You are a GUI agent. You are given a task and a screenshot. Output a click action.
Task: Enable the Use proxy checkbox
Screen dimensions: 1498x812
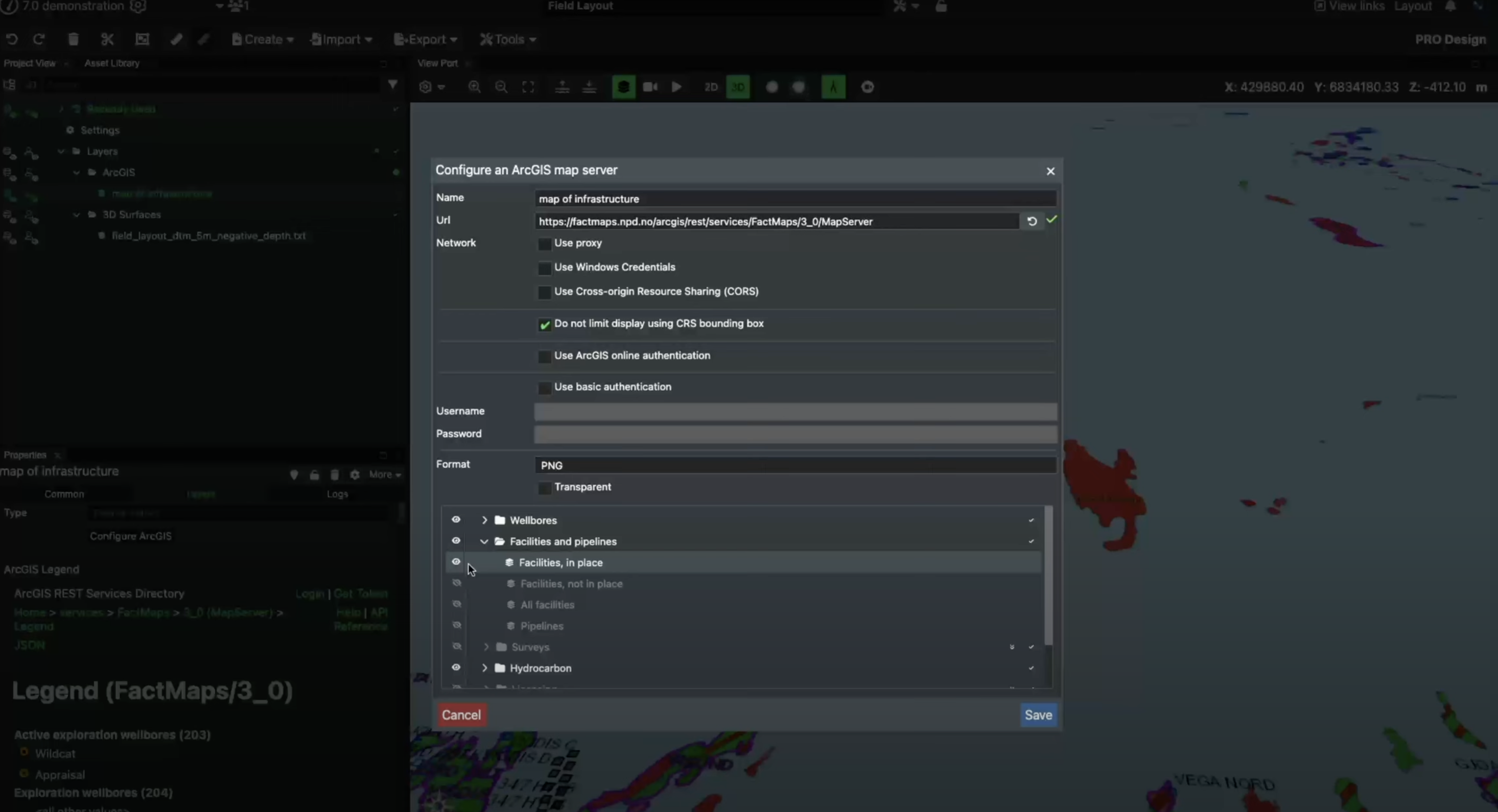(544, 244)
